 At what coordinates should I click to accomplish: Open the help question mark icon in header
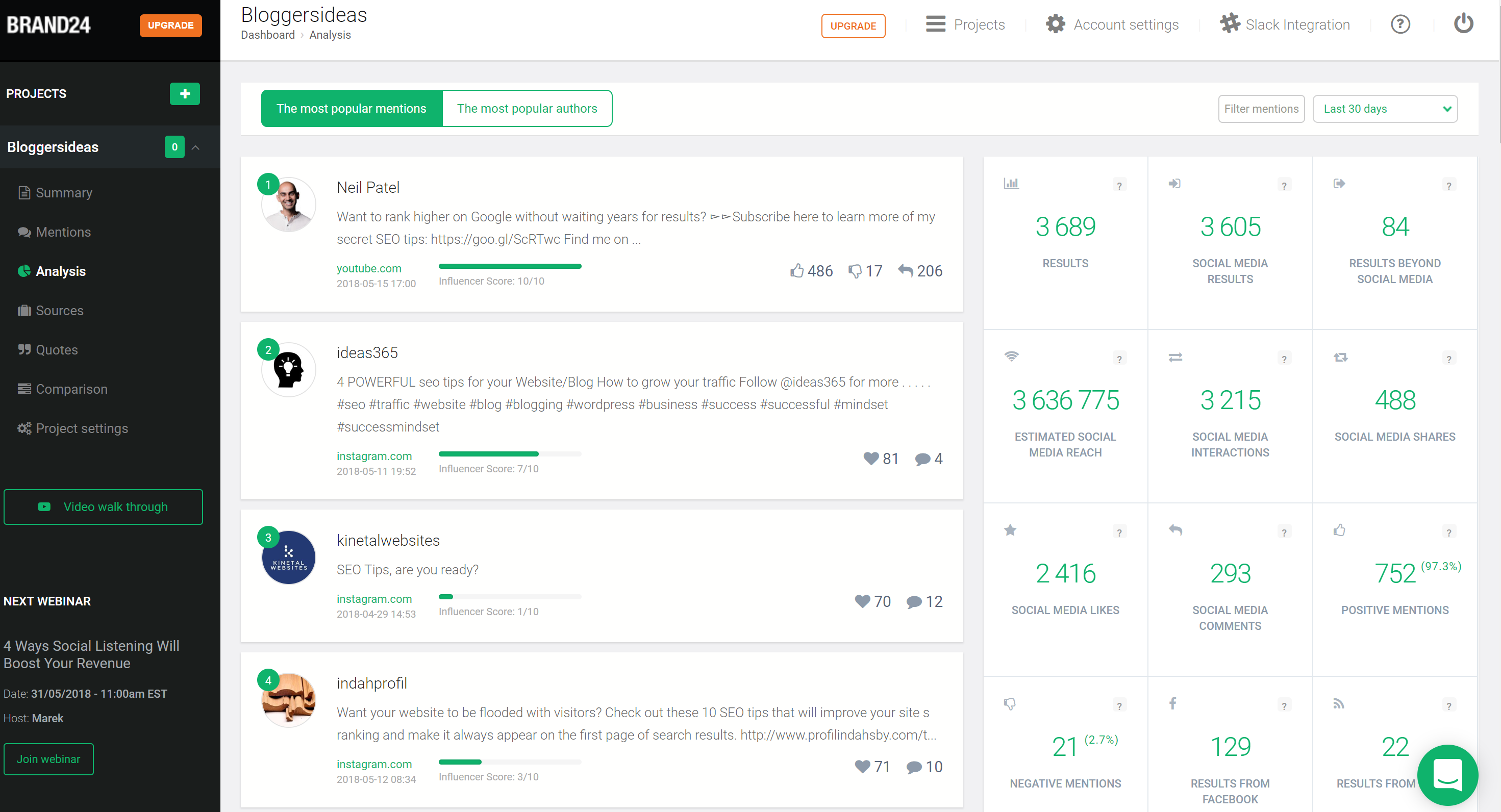click(x=1400, y=24)
